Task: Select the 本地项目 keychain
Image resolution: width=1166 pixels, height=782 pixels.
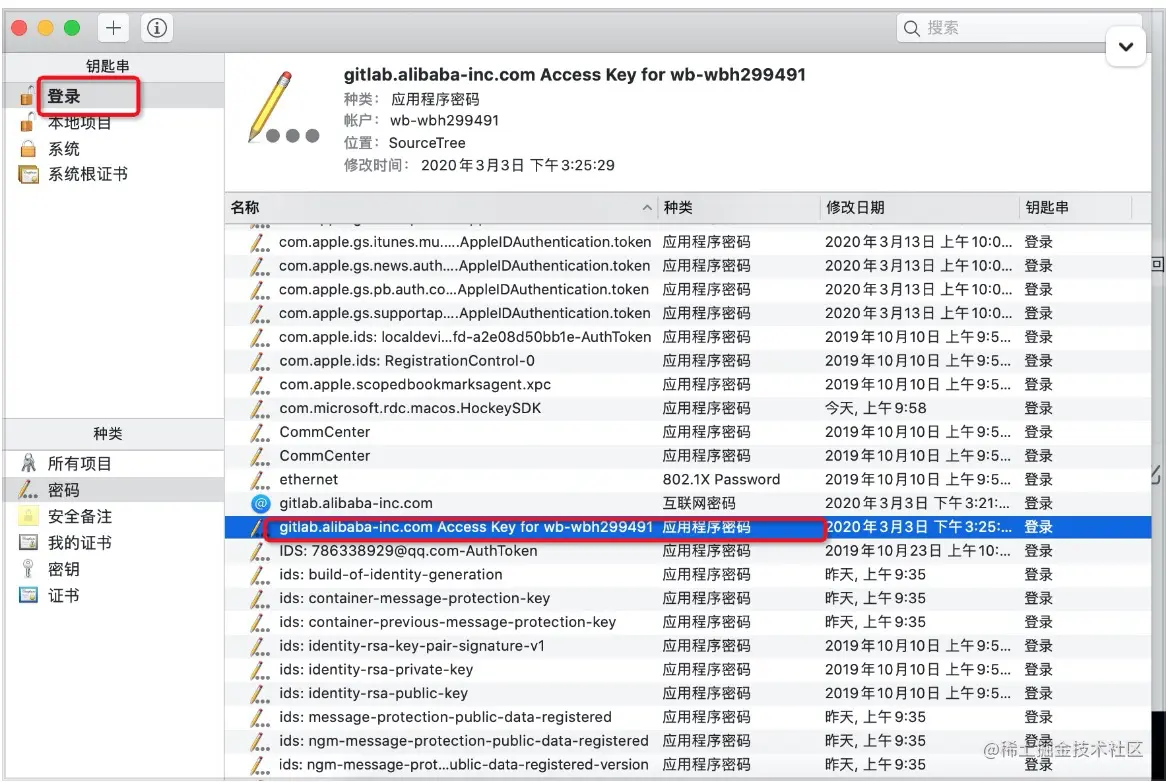Action: tap(114, 123)
